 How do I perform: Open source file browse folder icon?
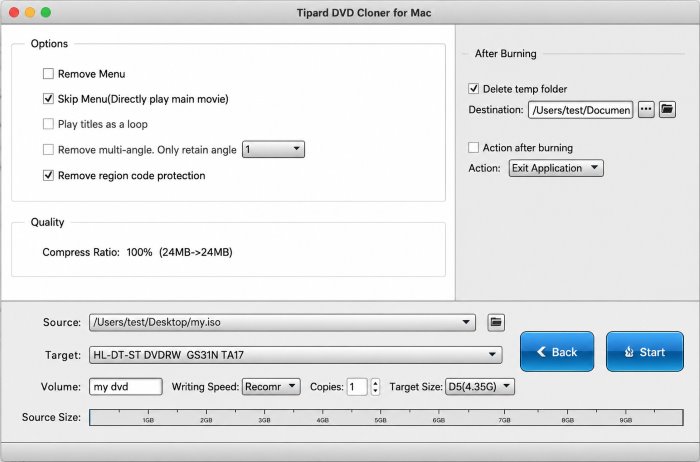(x=496, y=322)
